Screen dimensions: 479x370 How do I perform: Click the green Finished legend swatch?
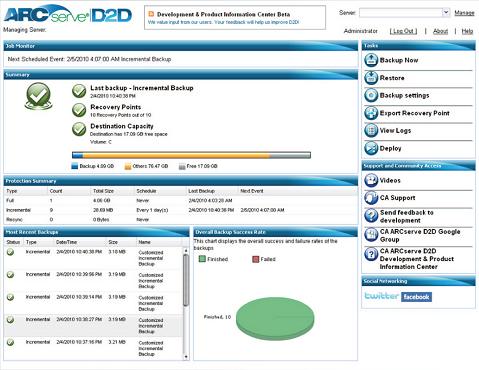tap(202, 259)
